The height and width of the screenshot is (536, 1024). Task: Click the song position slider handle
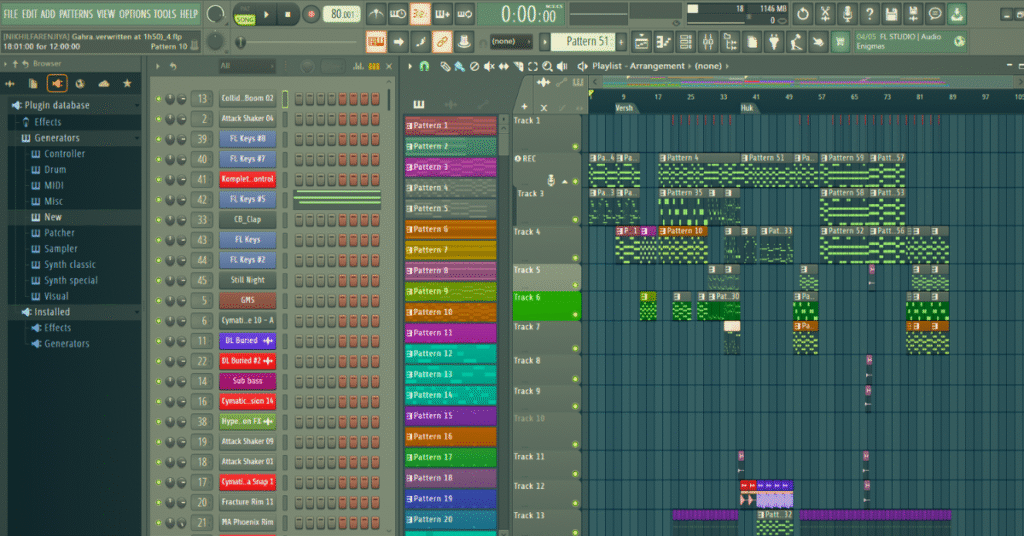240,42
